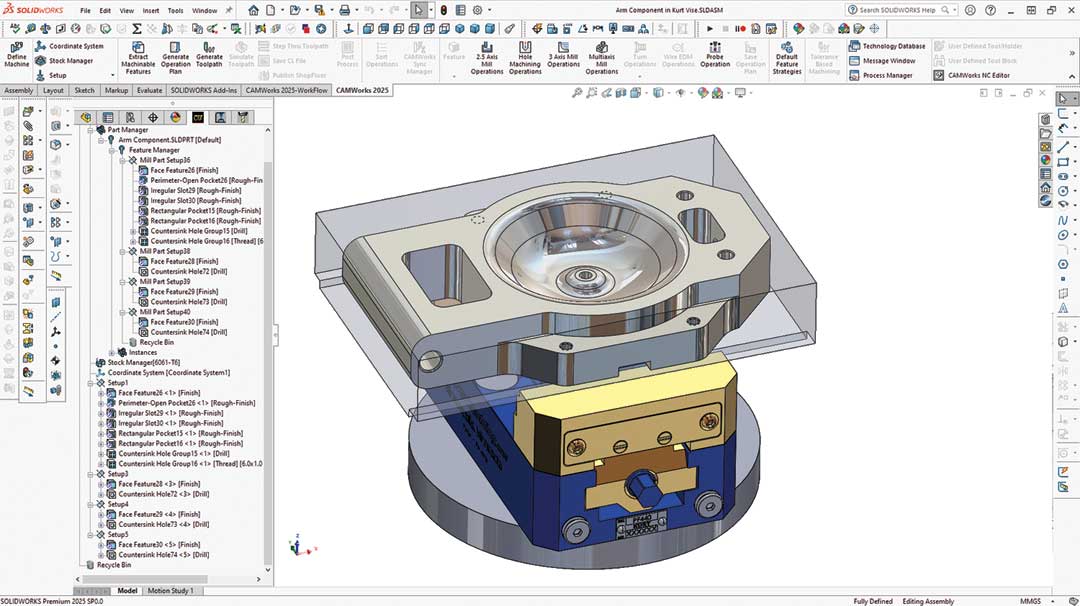Viewport: 1080px width, 606px height.
Task: Click Generate Operation Plan
Action: pos(175,48)
